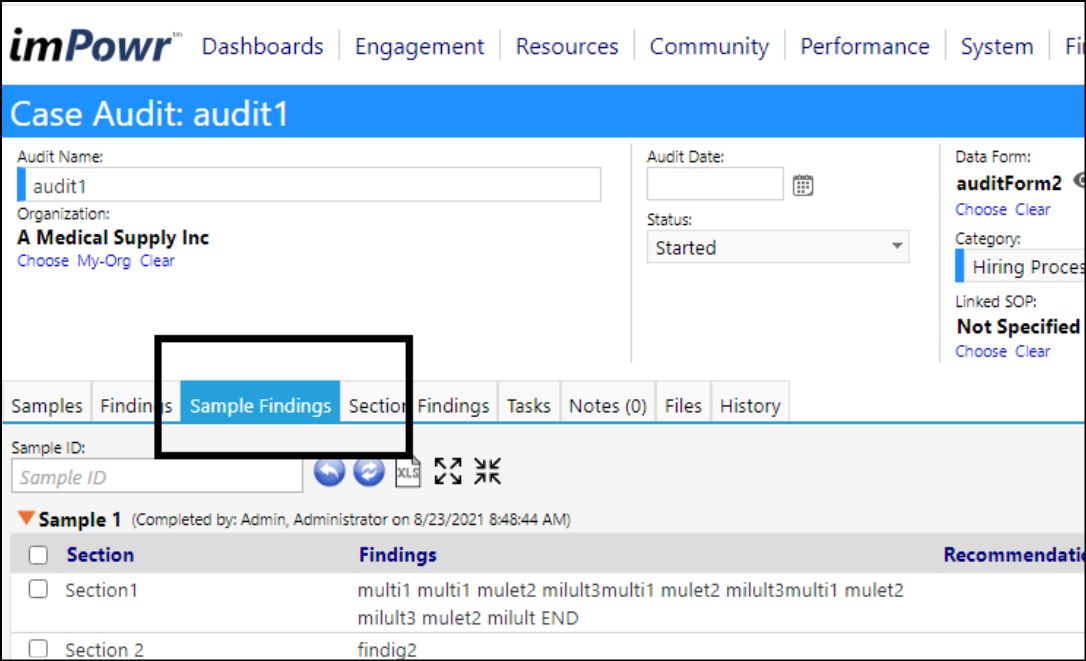
Task: Click the blue back arrow icon
Action: click(329, 472)
